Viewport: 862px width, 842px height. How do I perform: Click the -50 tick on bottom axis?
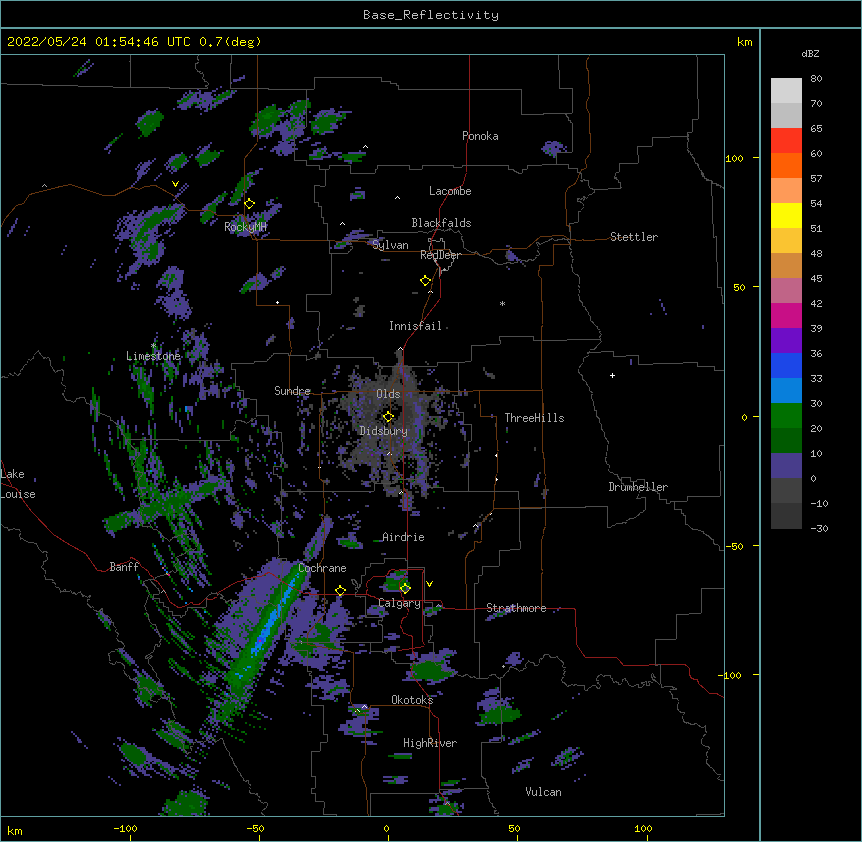(x=255, y=829)
